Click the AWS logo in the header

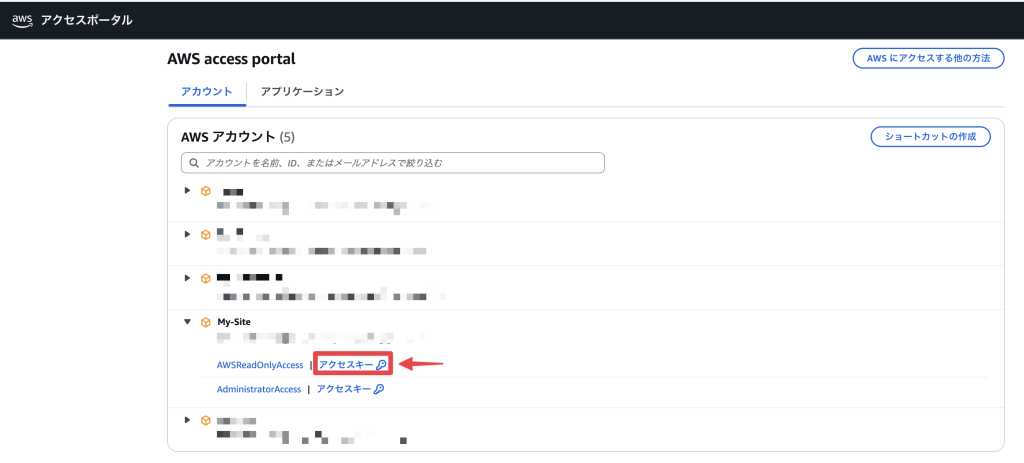tap(23, 20)
